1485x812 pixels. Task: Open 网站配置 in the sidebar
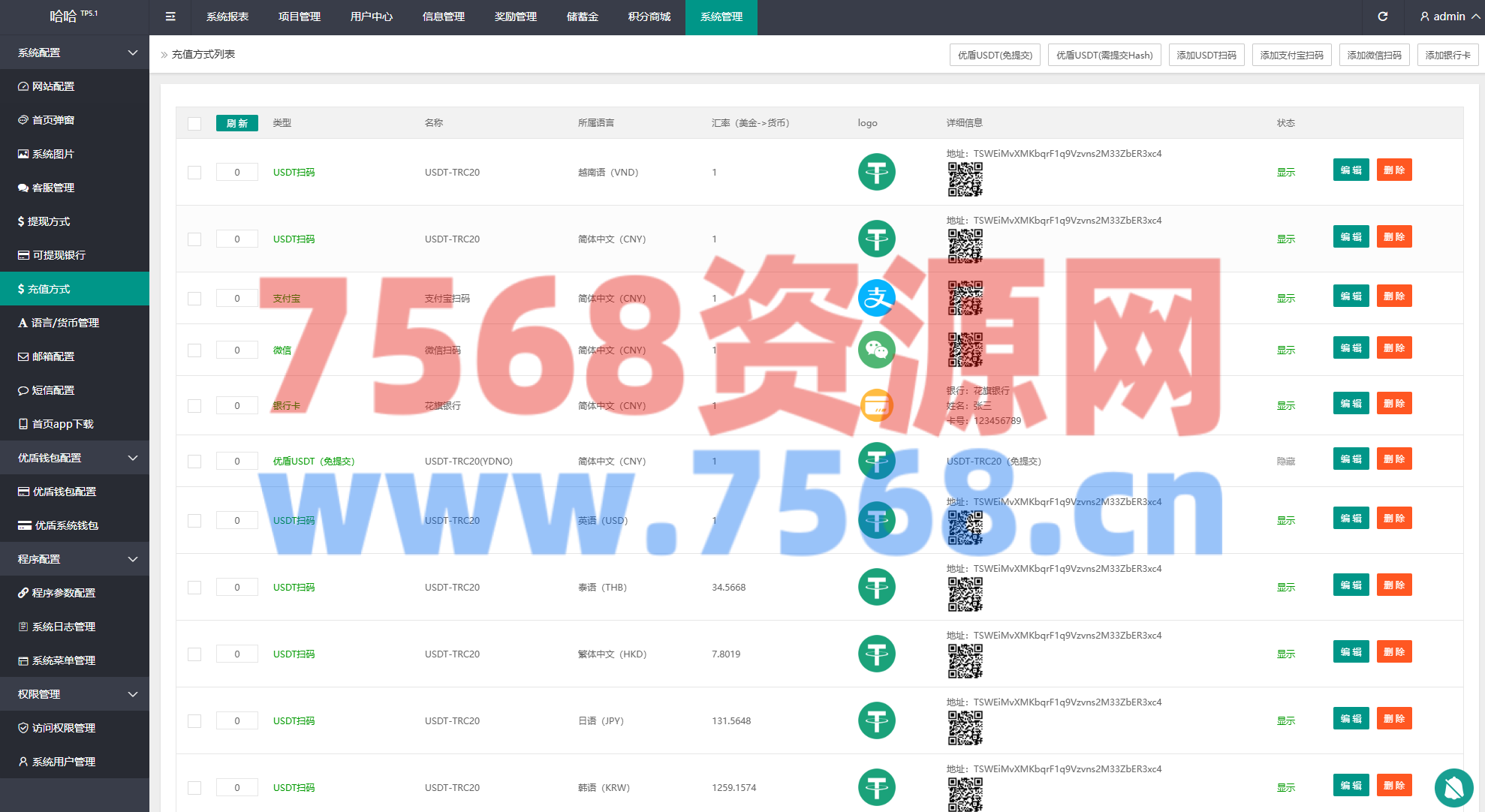53,86
